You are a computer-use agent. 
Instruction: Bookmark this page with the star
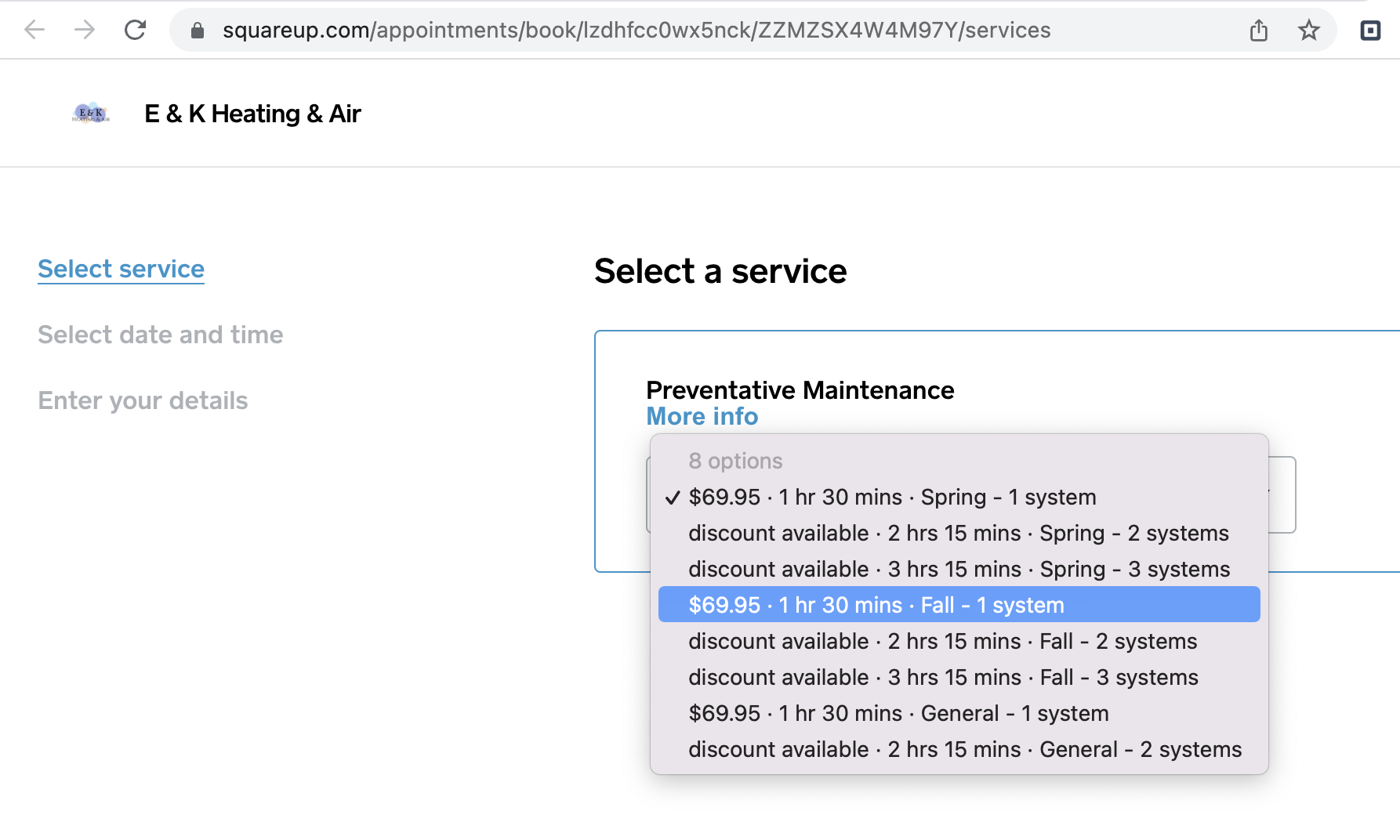click(1309, 31)
